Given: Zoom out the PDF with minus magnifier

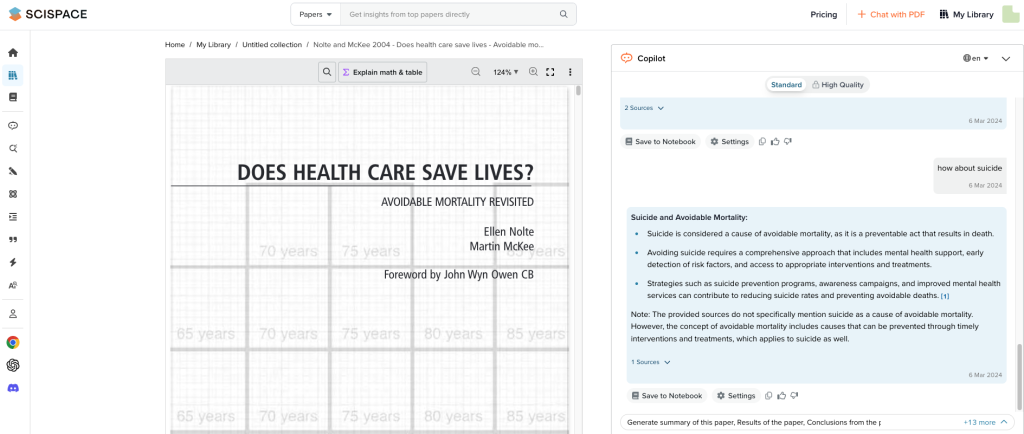Looking at the screenshot, I should (476, 72).
